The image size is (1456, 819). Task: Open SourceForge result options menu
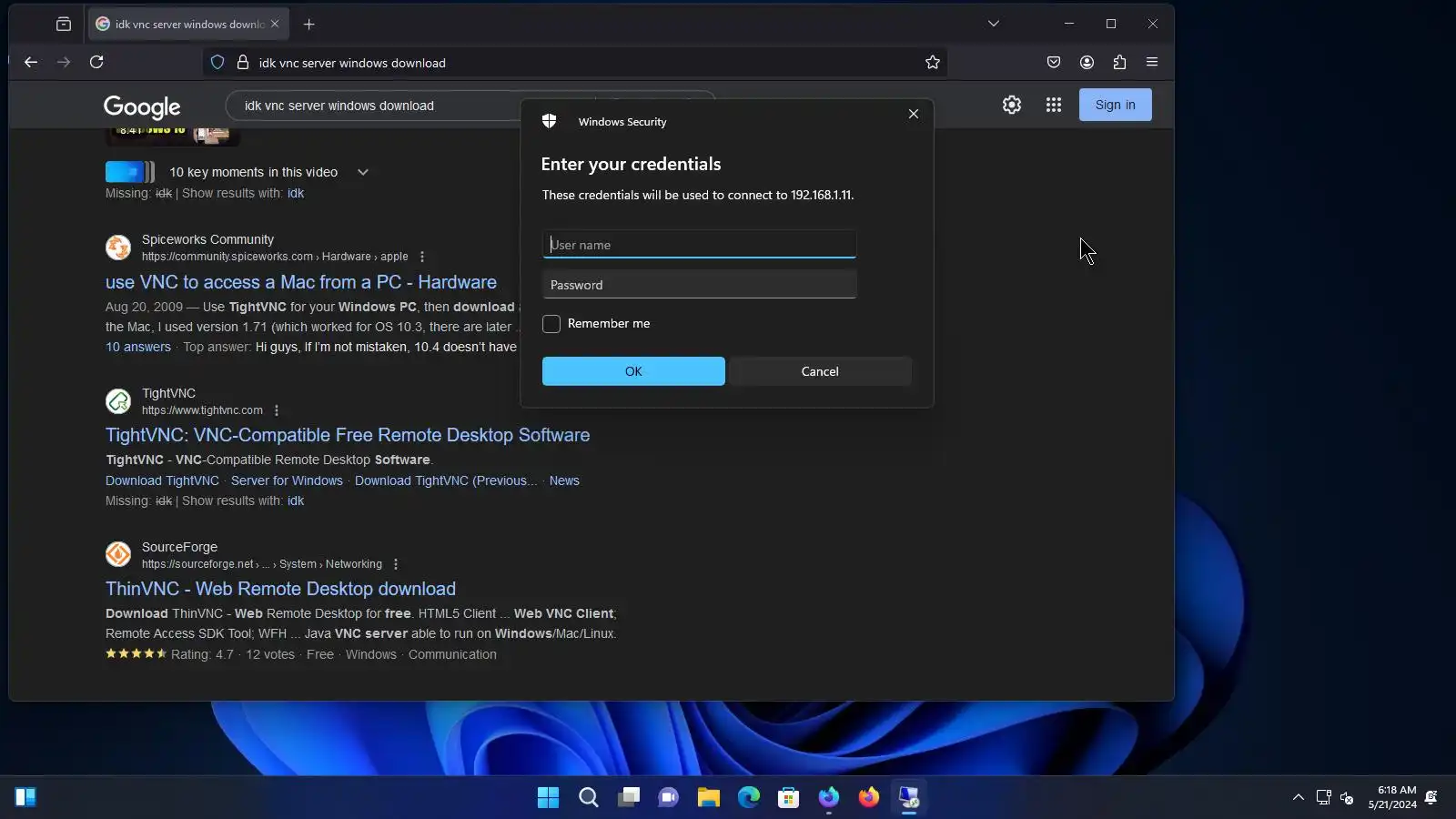pyautogui.click(x=396, y=564)
